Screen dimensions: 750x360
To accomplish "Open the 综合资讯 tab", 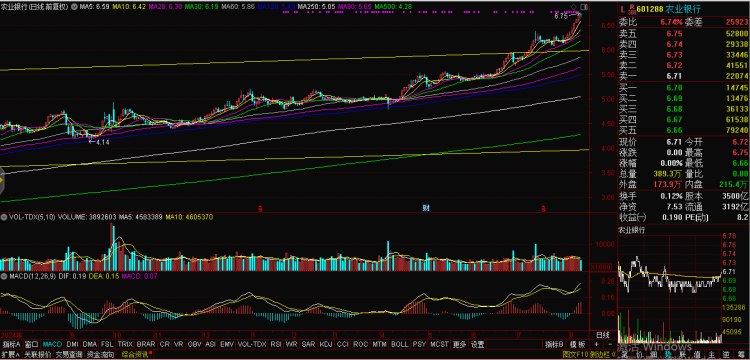I will coord(136,355).
